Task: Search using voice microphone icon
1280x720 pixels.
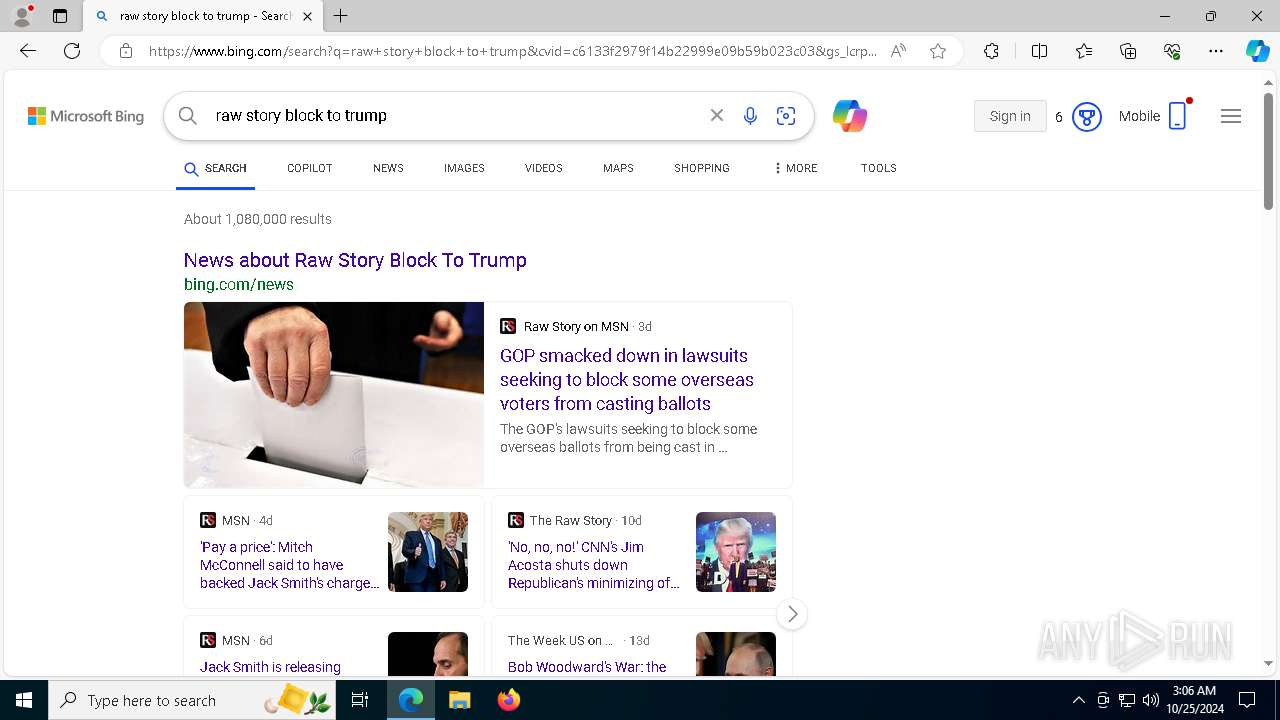Action: coord(750,116)
